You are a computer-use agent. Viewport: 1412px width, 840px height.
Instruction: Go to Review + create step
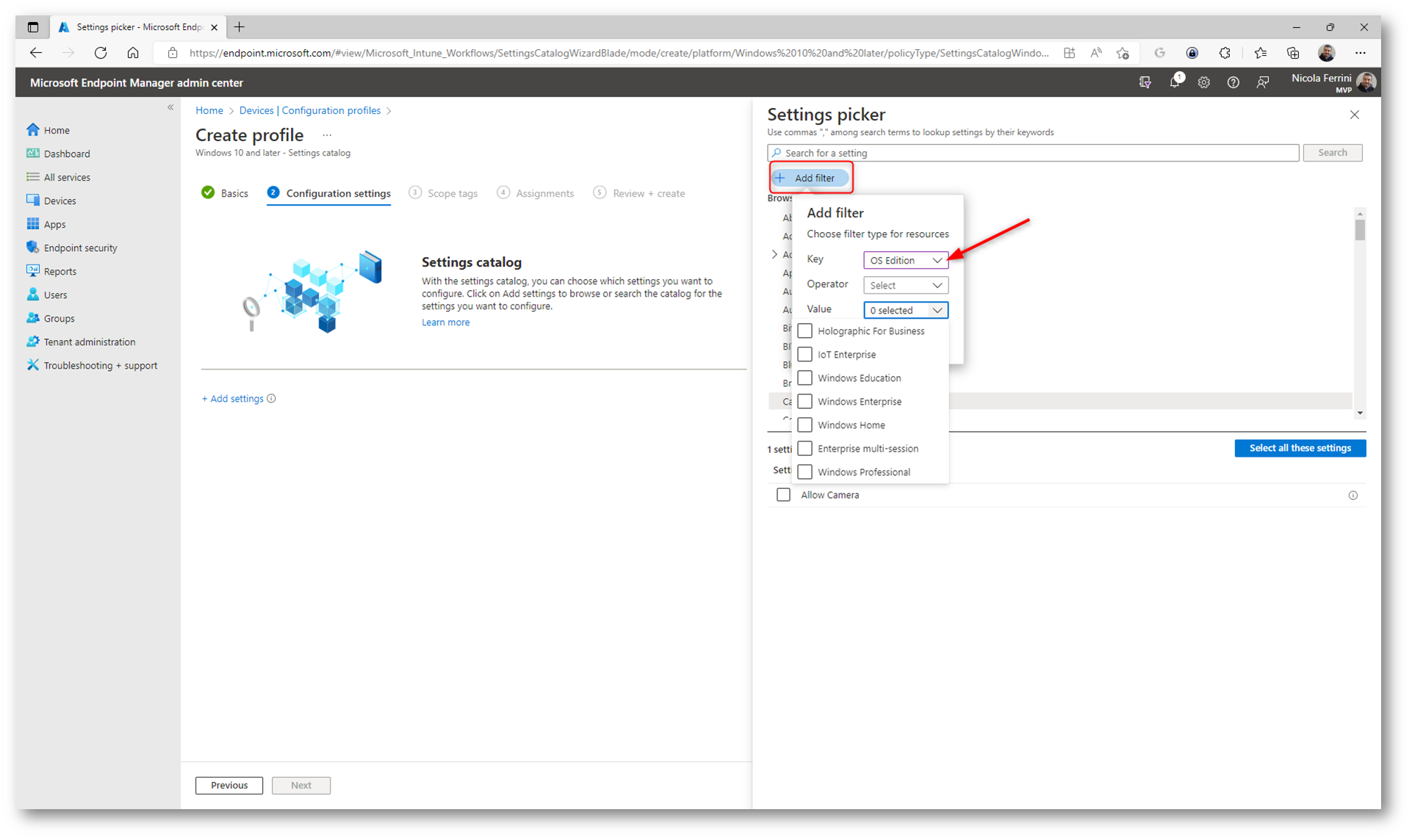click(x=639, y=193)
